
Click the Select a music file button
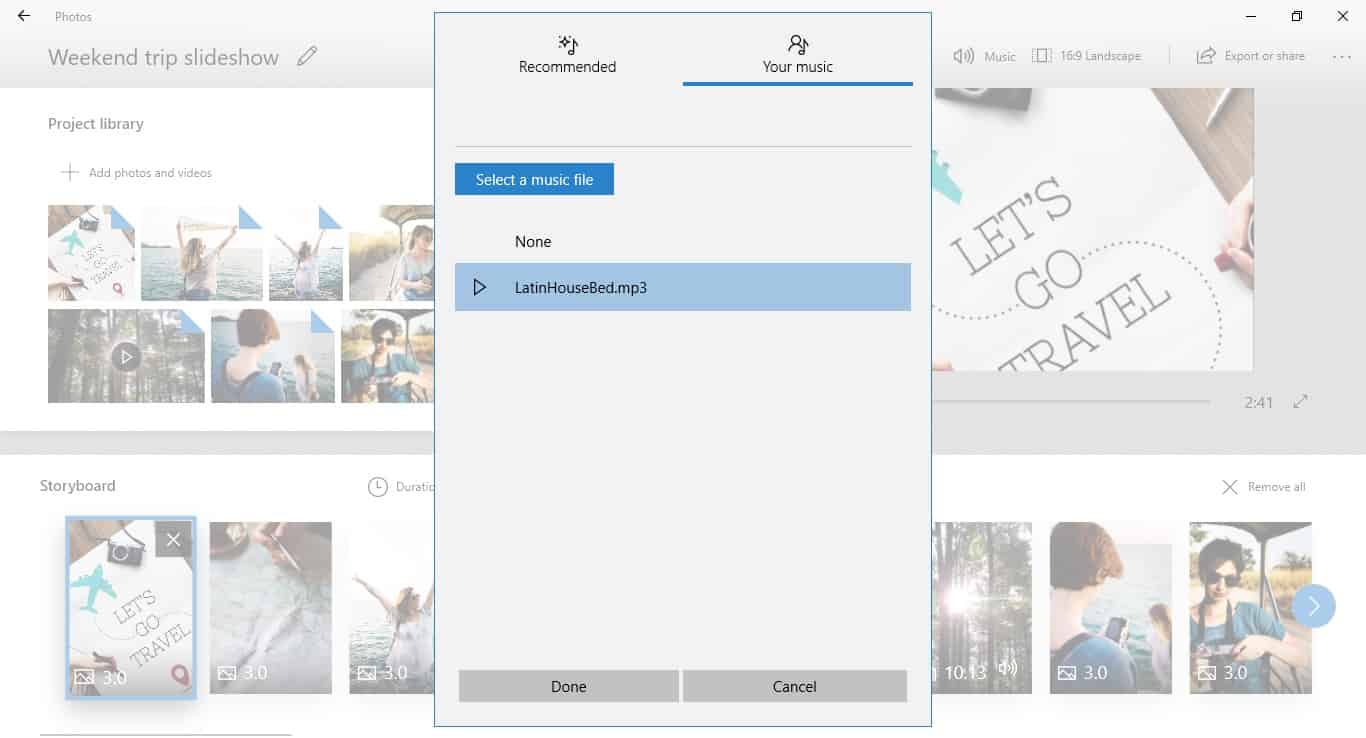pyautogui.click(x=534, y=179)
